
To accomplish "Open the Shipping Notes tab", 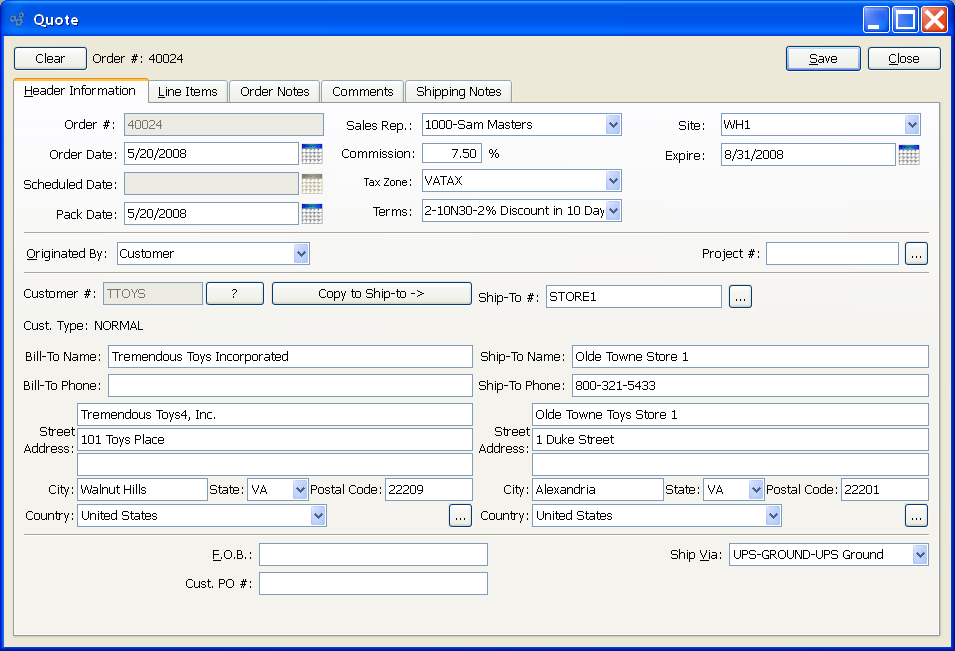I will [458, 92].
